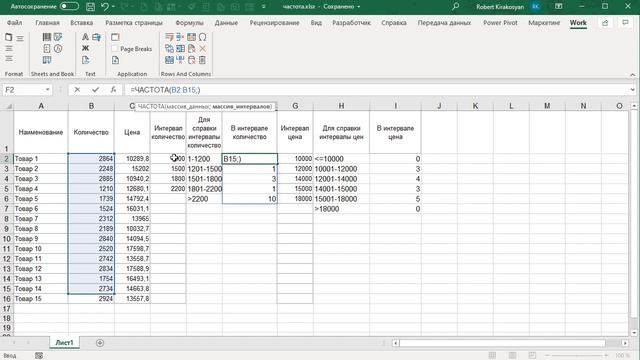Click inside the formula bar text =ЧАСТОТА
The image size is (640, 360).
[x=165, y=90]
